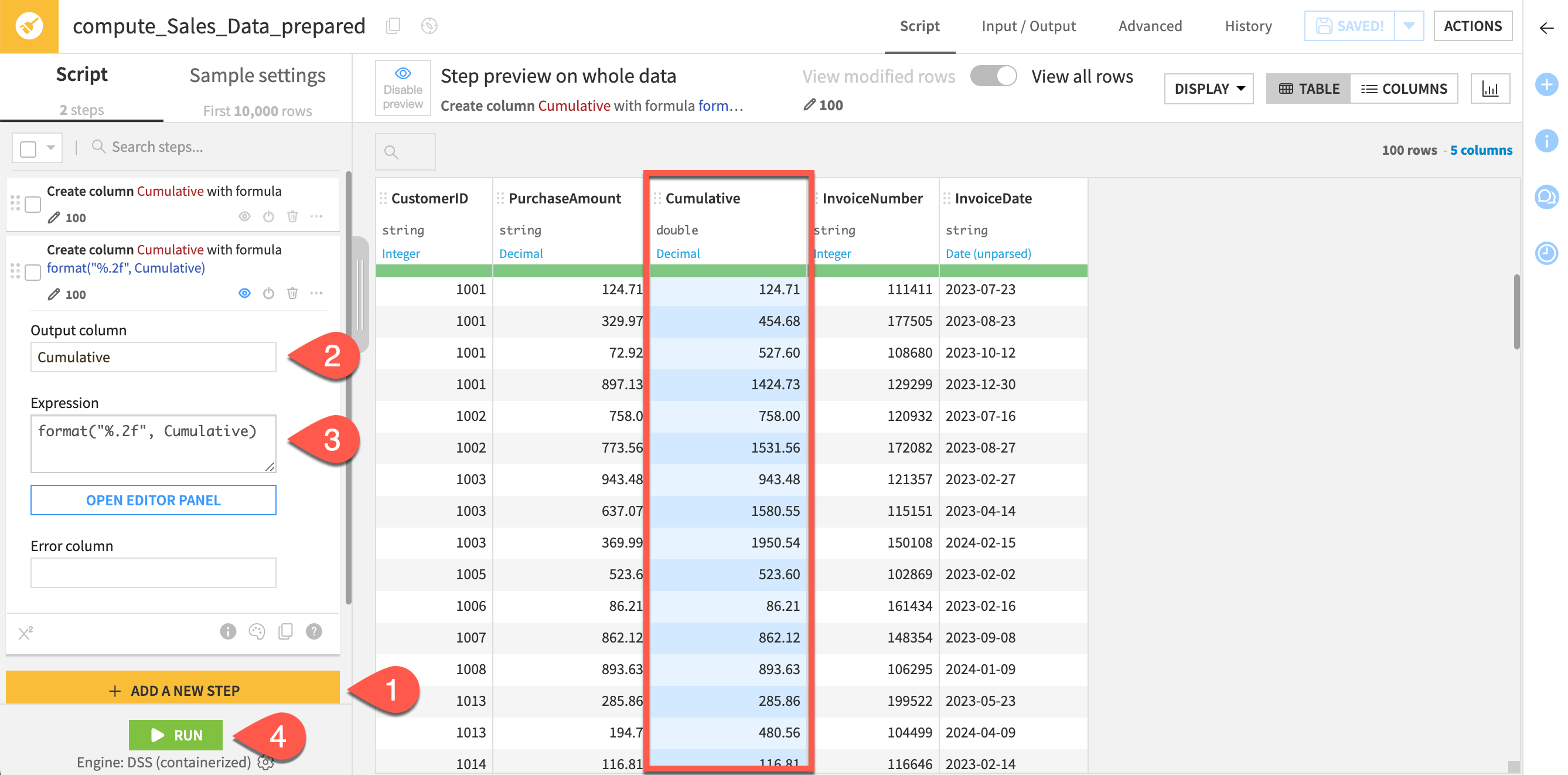Open the Sample settings tab
Image resolution: width=1568 pixels, height=775 pixels.
click(x=257, y=89)
